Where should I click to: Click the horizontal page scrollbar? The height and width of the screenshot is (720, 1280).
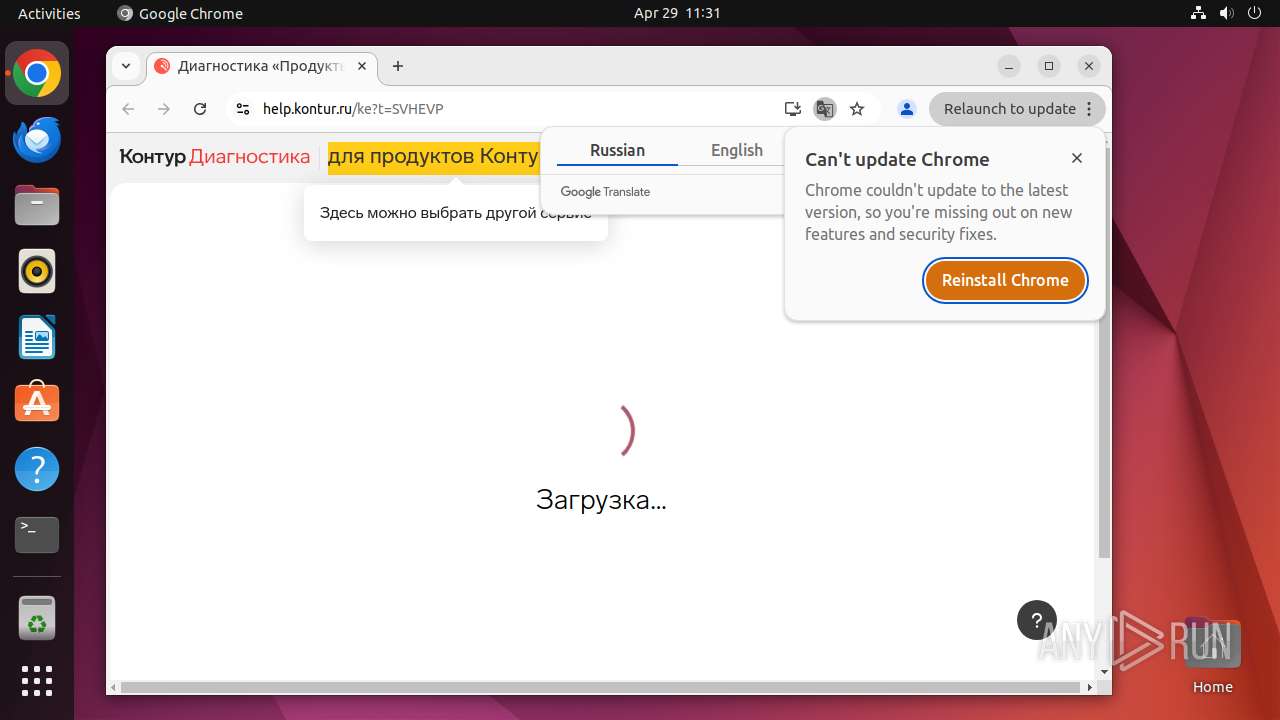(x=600, y=687)
